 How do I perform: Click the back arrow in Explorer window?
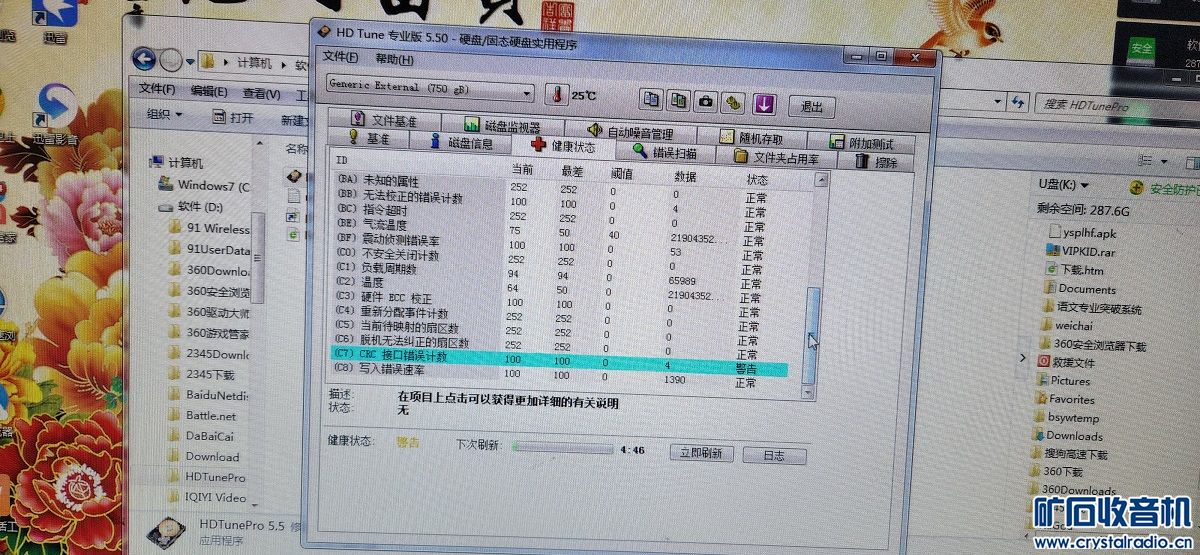coord(145,59)
